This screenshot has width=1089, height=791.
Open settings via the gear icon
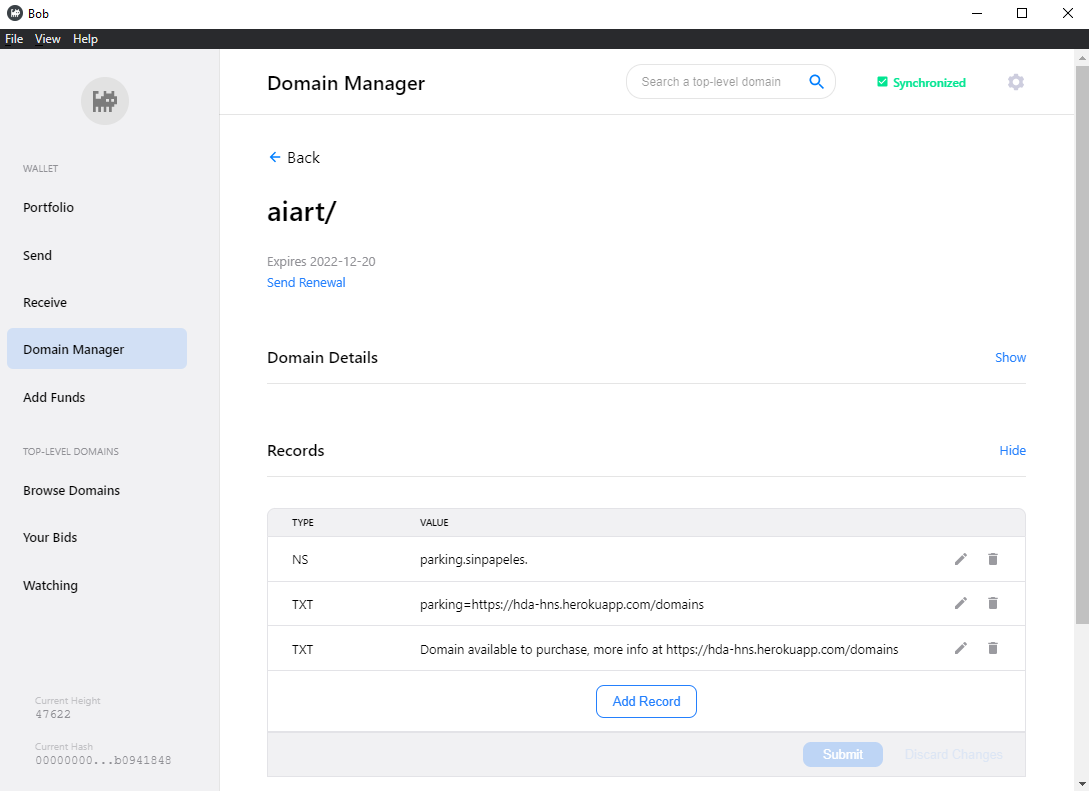pos(1016,82)
